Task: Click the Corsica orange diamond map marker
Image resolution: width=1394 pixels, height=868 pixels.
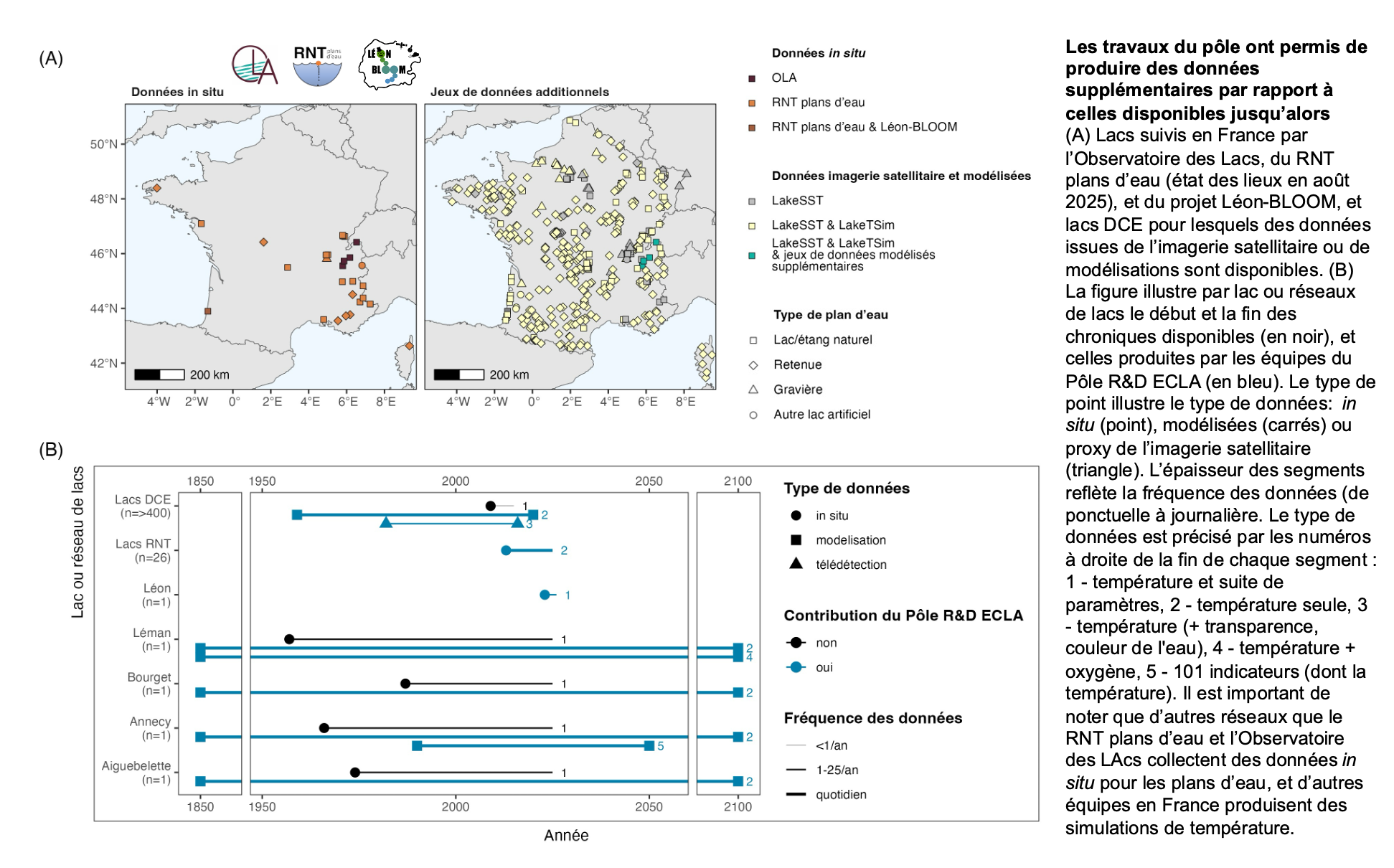Action: (409, 346)
